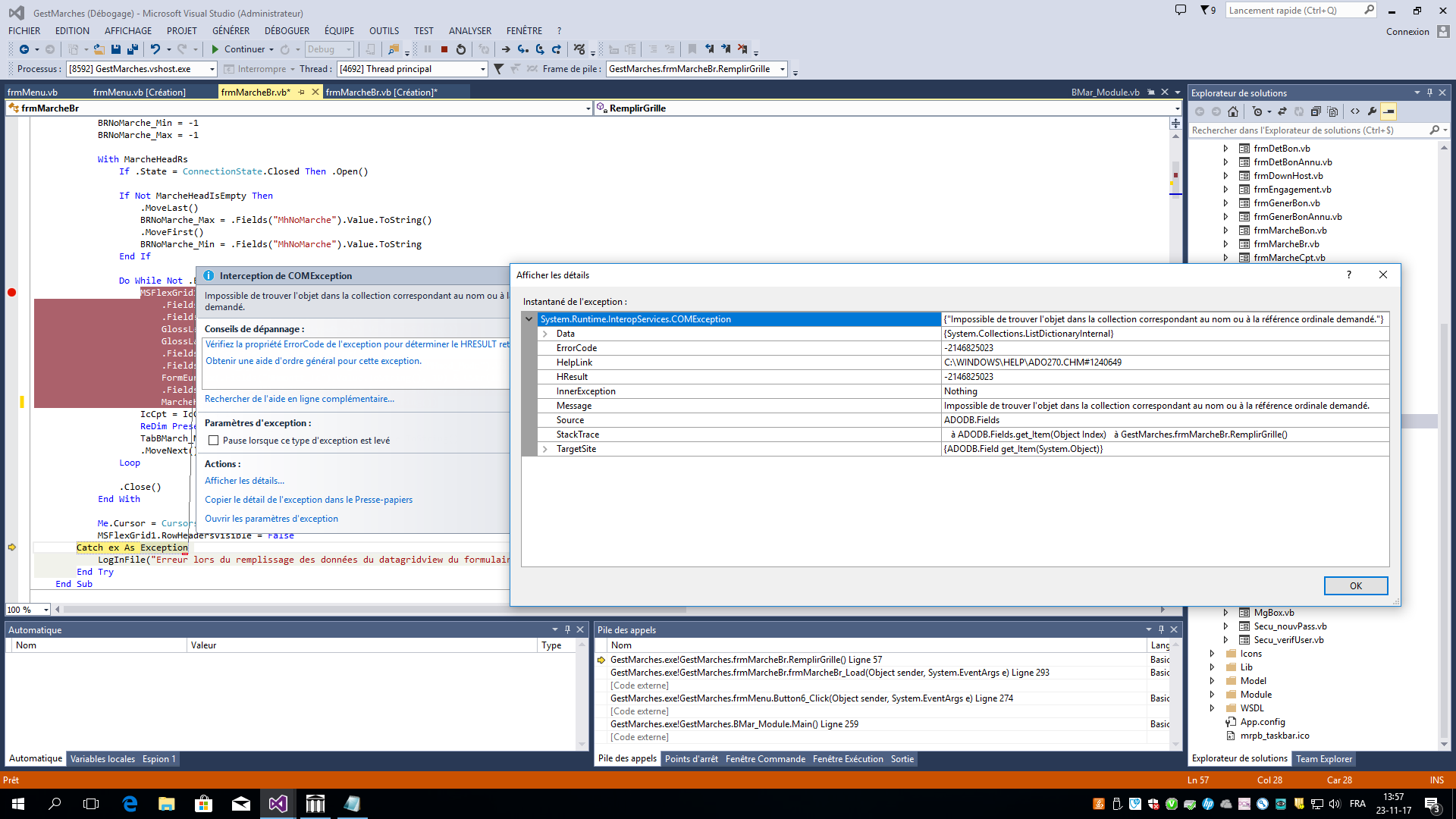Click the Home icon in Solution Explorer
The height and width of the screenshot is (819, 1456).
click(x=1233, y=111)
